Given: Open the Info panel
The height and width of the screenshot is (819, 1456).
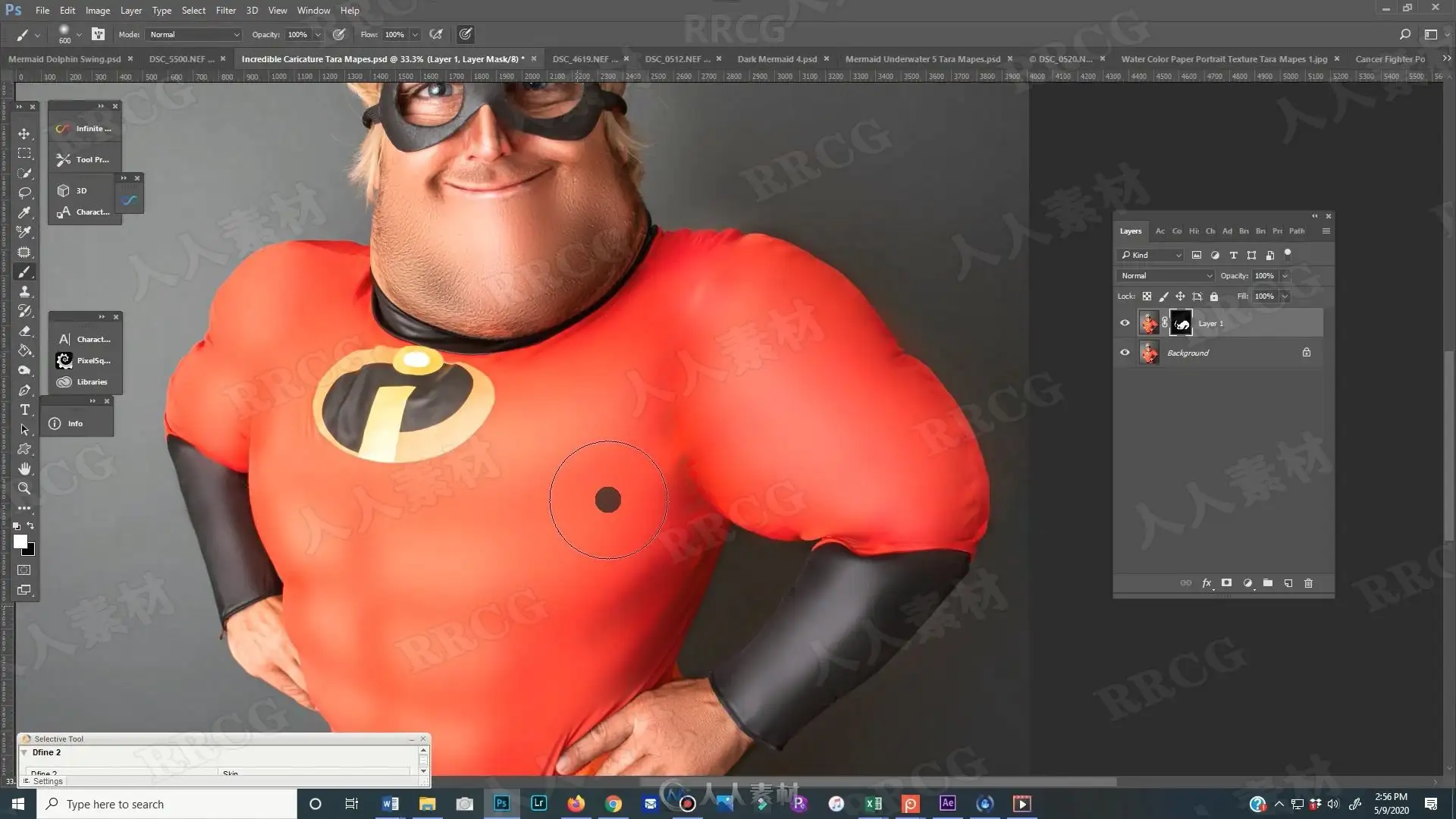Looking at the screenshot, I should point(67,423).
